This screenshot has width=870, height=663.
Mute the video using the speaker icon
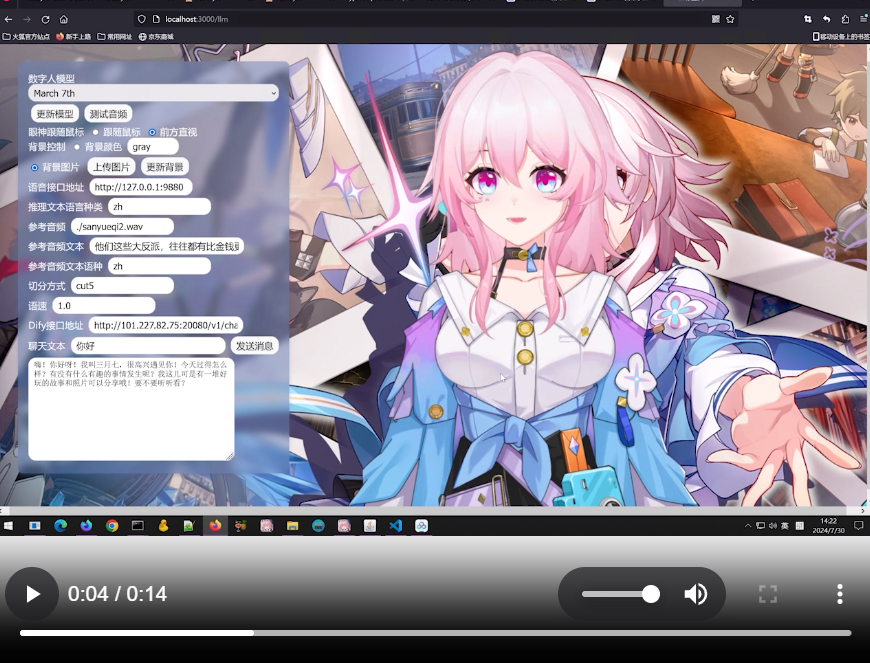point(695,594)
